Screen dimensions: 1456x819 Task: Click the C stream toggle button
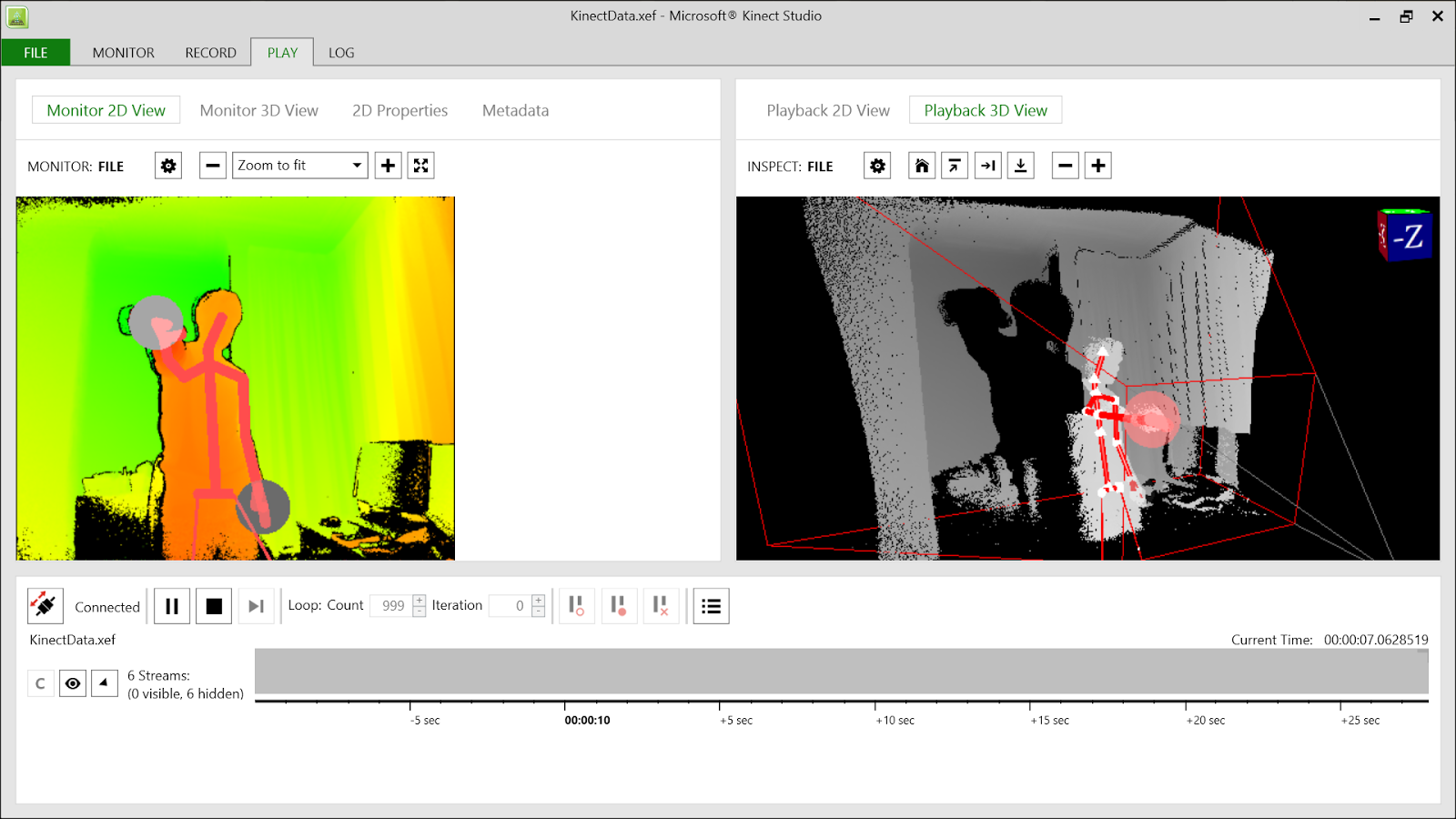40,682
